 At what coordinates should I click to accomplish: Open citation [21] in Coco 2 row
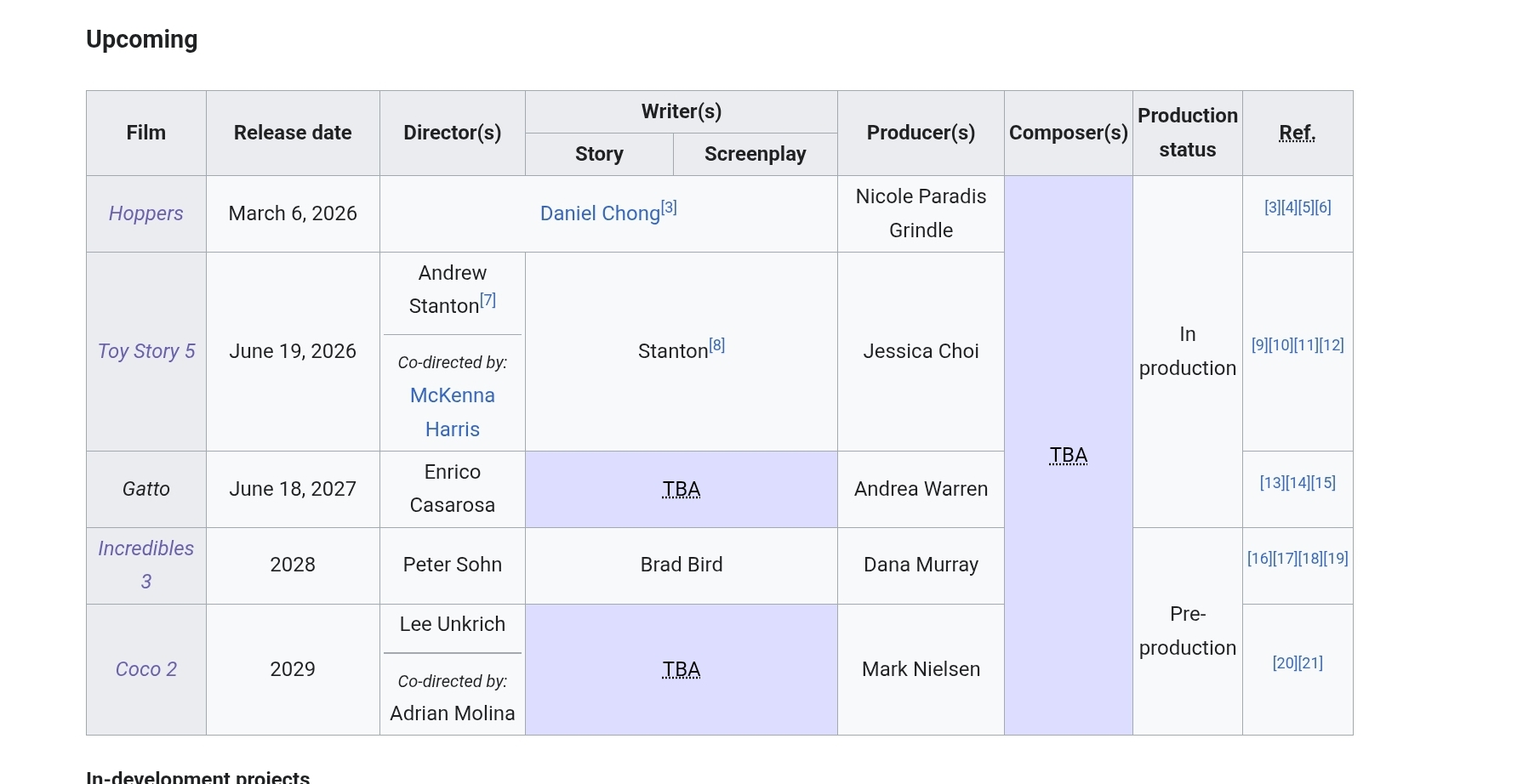tap(1310, 662)
